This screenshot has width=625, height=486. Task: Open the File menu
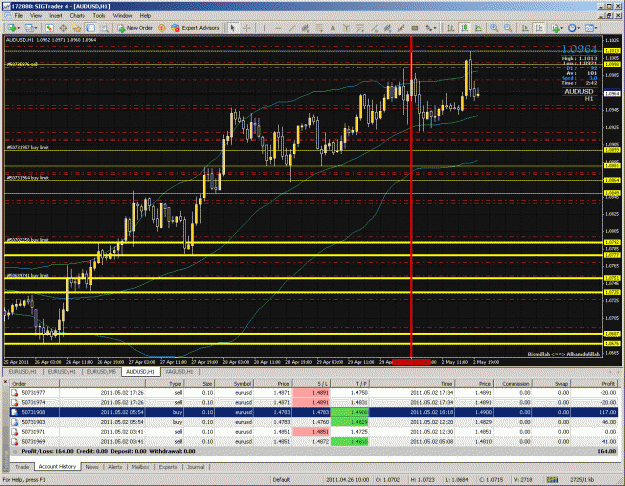coord(18,16)
